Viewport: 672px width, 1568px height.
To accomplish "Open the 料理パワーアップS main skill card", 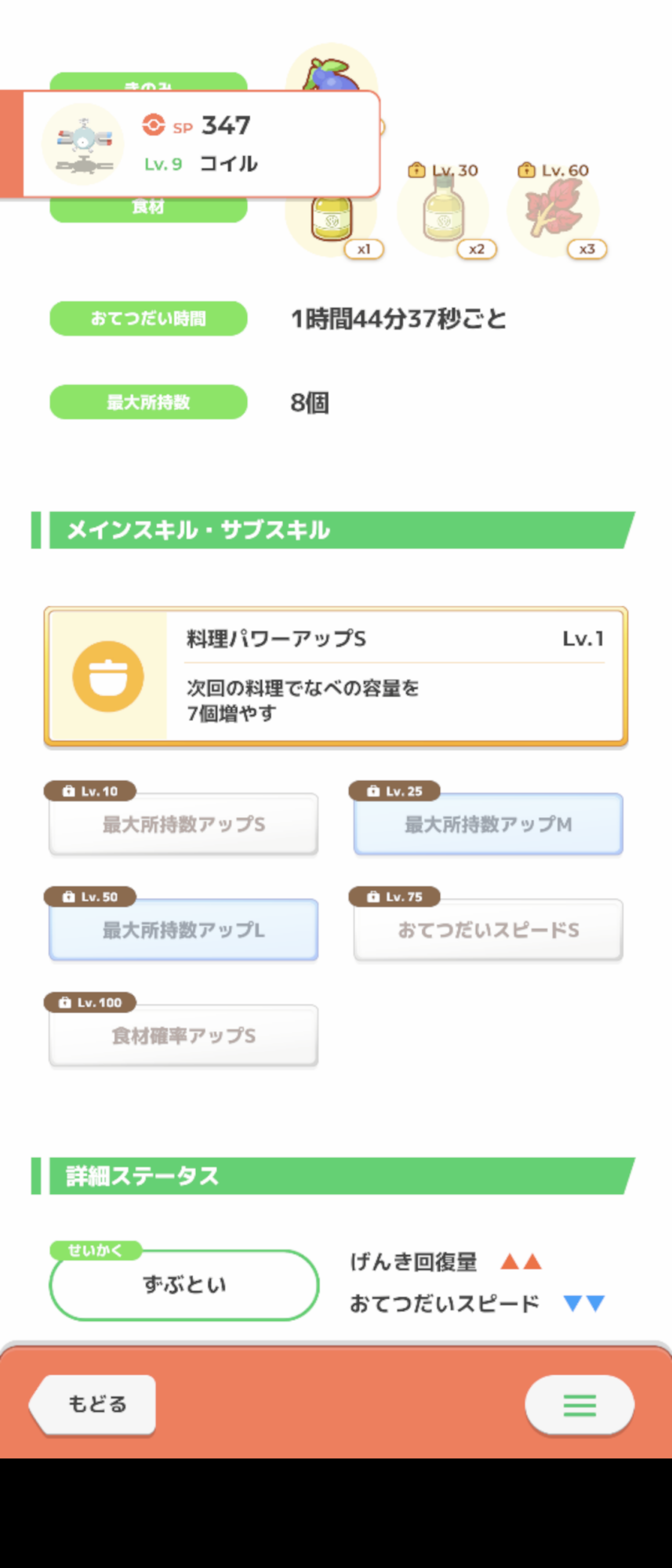I will pos(336,676).
